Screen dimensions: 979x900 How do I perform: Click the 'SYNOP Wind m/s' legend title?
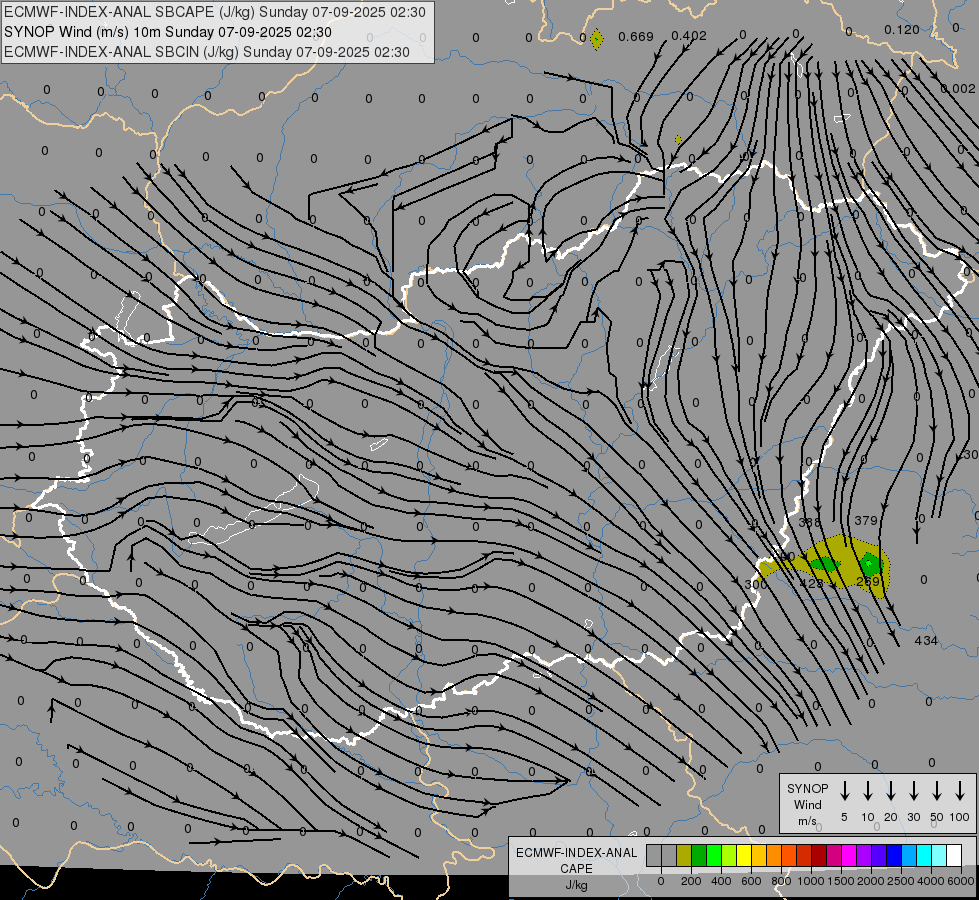(807, 804)
